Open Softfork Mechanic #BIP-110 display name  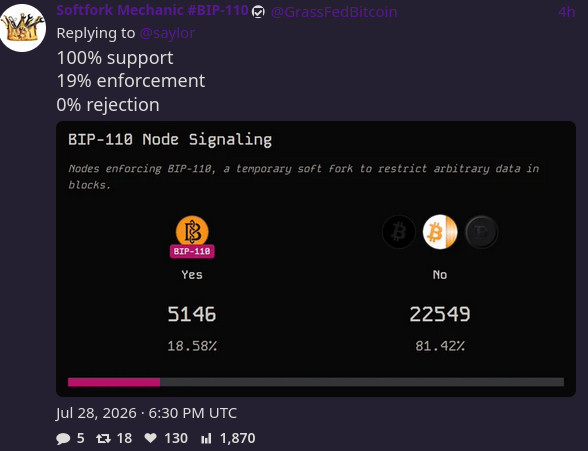(153, 10)
